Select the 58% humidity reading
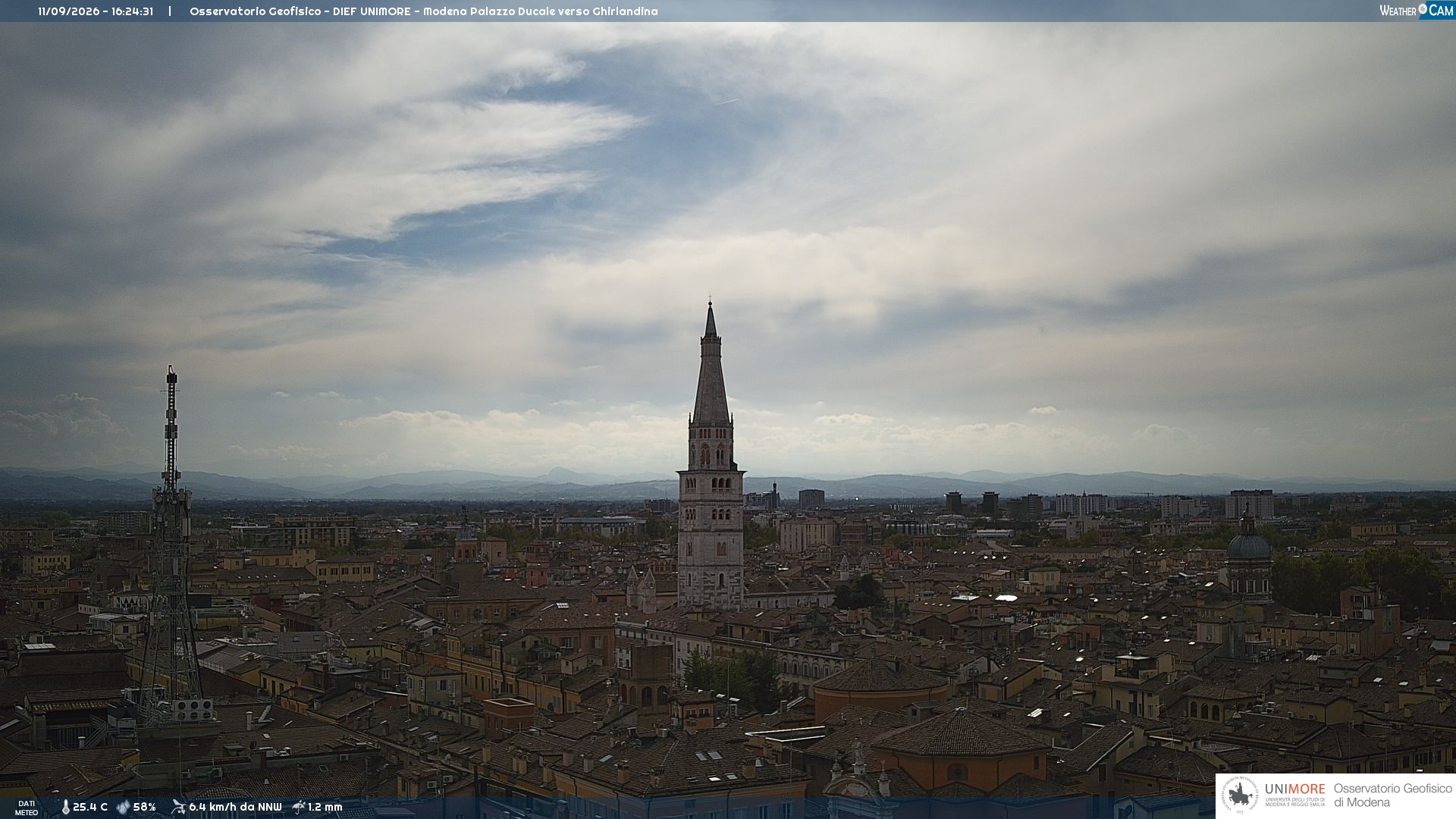The width and height of the screenshot is (1456, 819). (x=145, y=808)
